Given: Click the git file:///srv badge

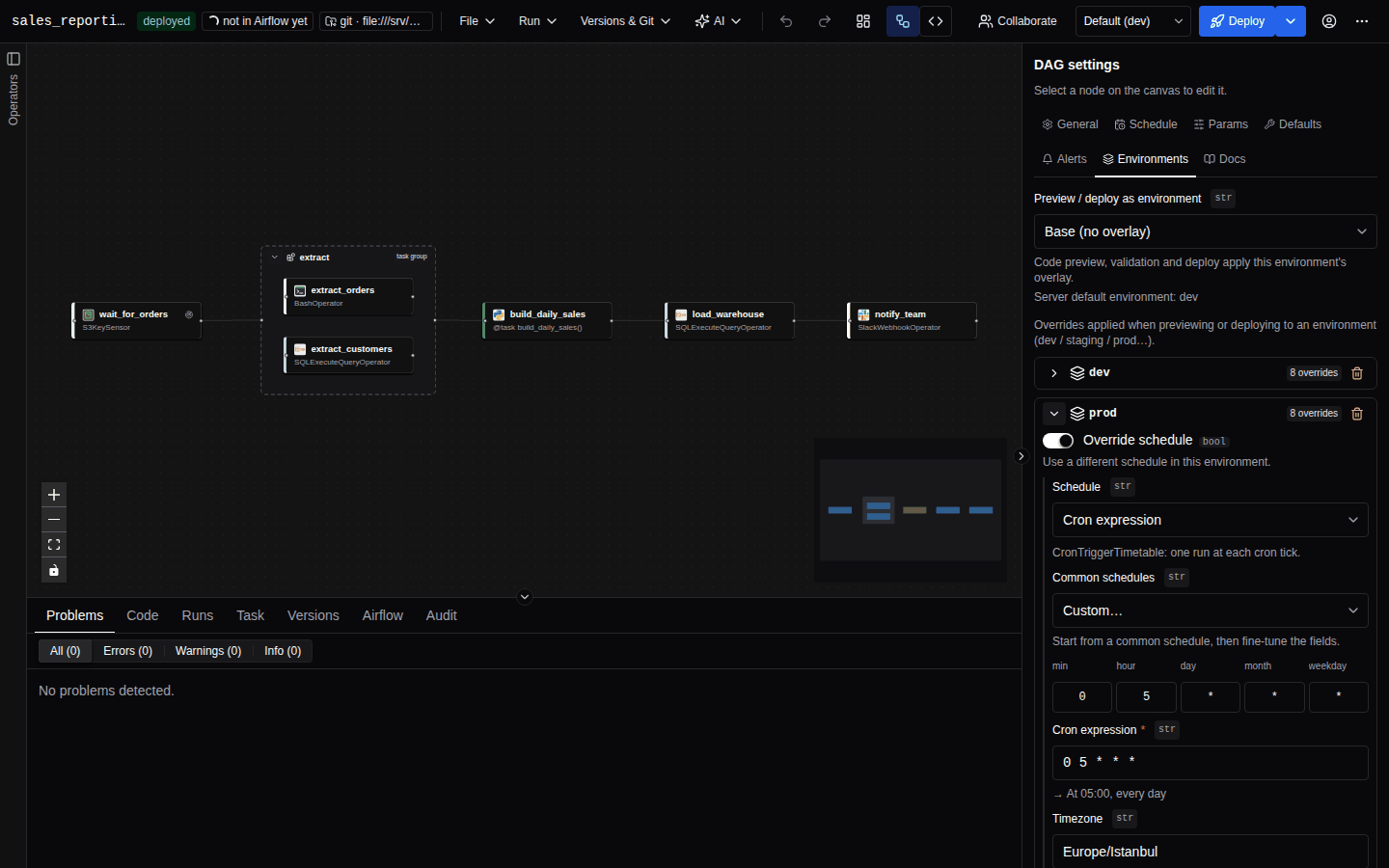Looking at the screenshot, I should pos(376,21).
